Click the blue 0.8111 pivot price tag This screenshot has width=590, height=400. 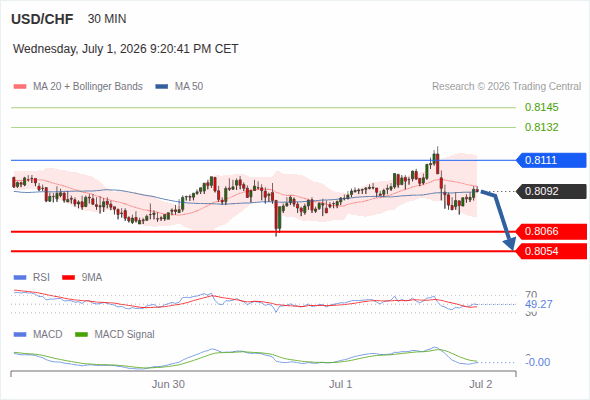pyautogui.click(x=551, y=160)
